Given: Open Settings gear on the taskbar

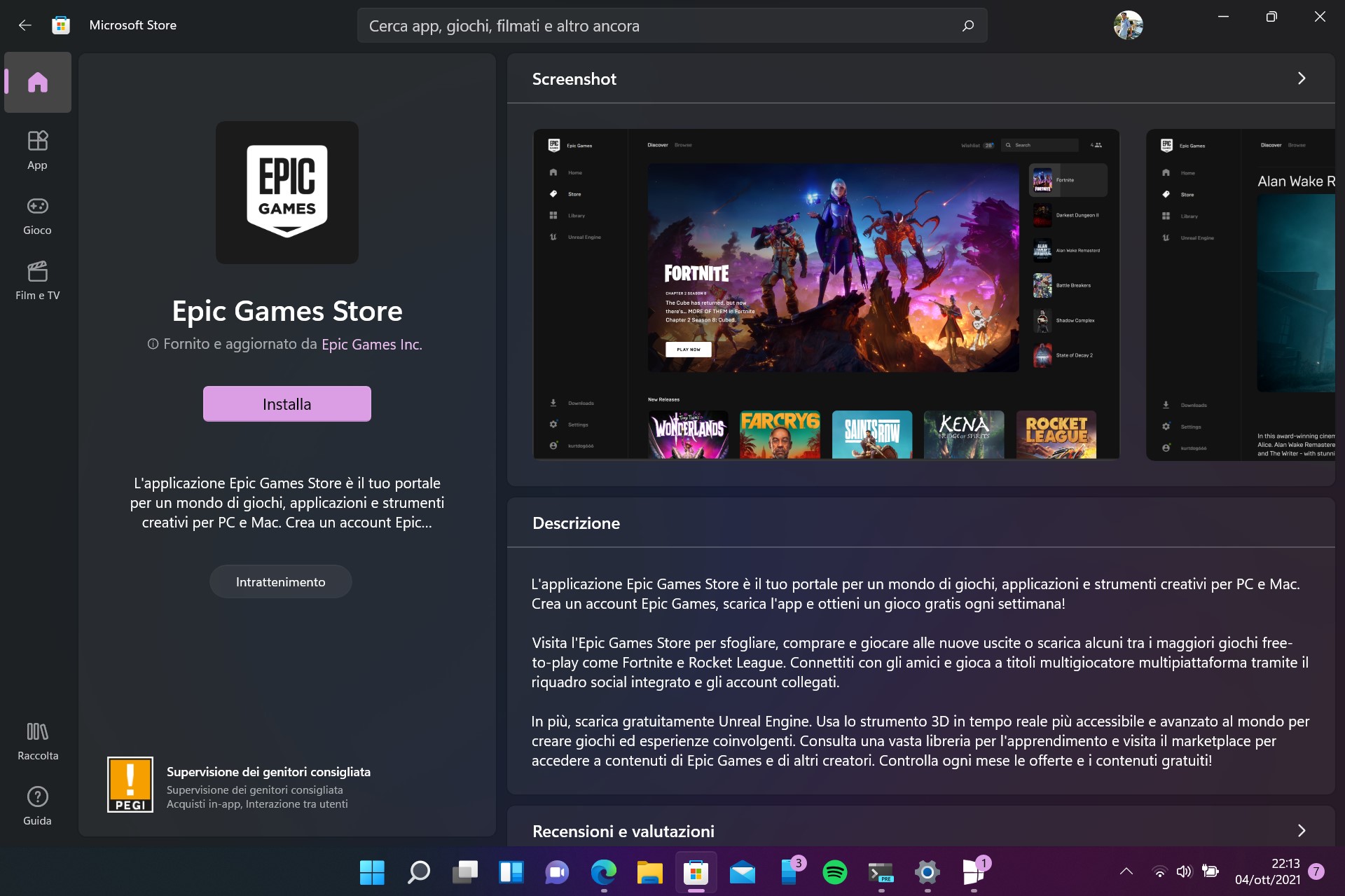Looking at the screenshot, I should [927, 872].
